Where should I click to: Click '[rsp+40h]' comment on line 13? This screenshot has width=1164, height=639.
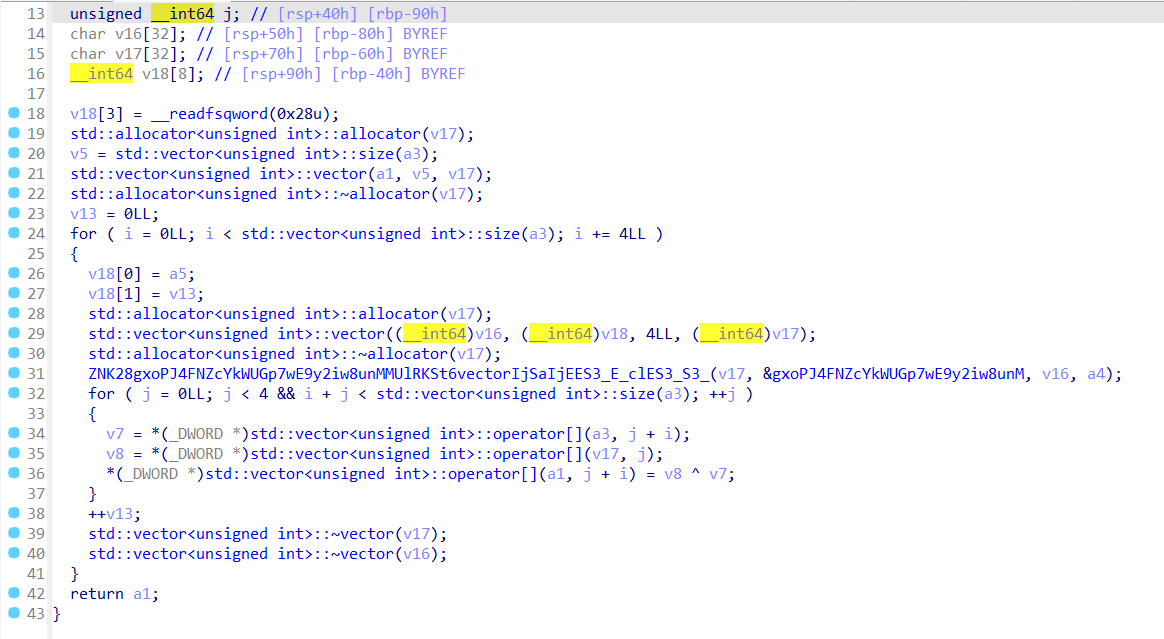318,13
